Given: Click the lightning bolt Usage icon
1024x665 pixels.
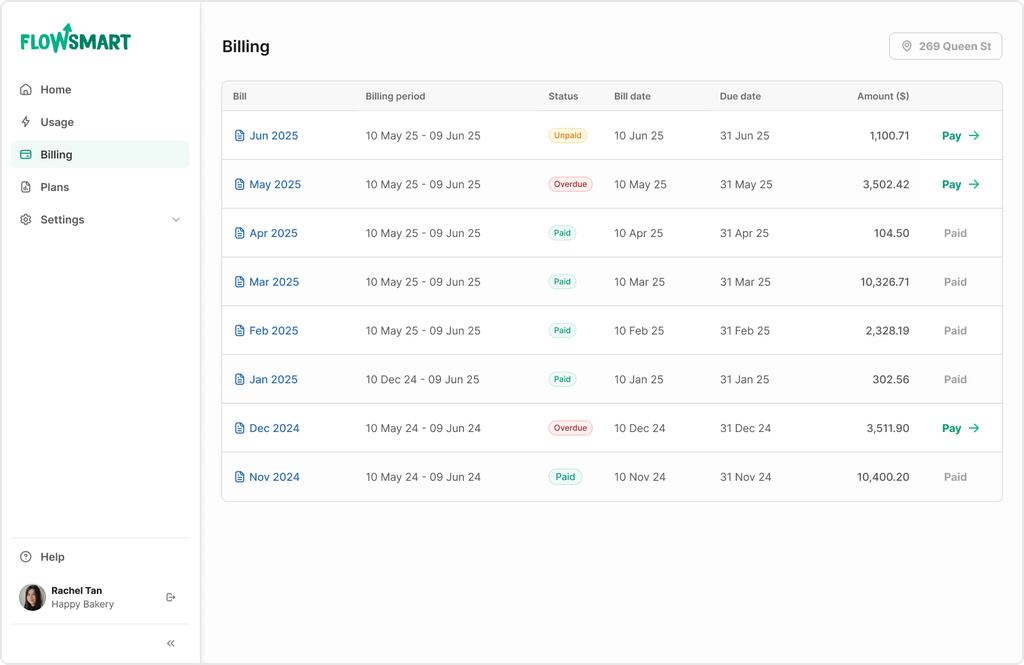Looking at the screenshot, I should point(26,122).
